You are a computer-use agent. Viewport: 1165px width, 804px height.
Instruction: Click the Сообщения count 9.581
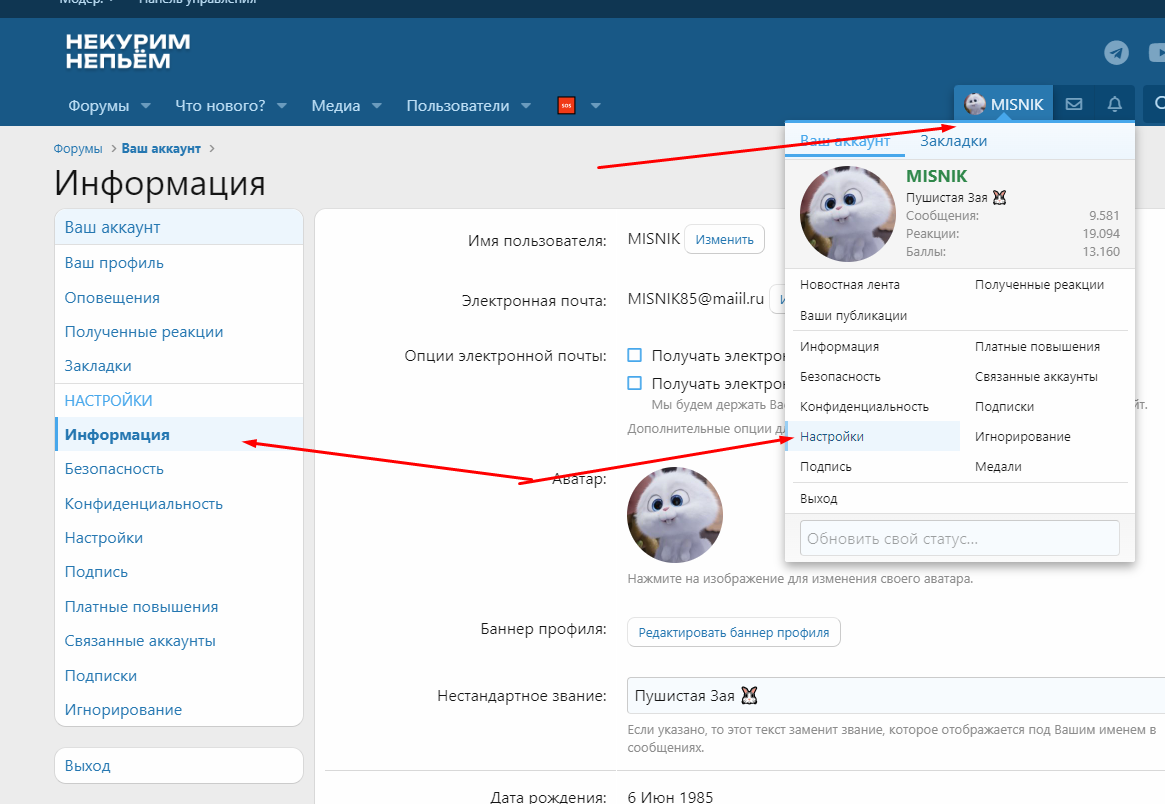1104,215
